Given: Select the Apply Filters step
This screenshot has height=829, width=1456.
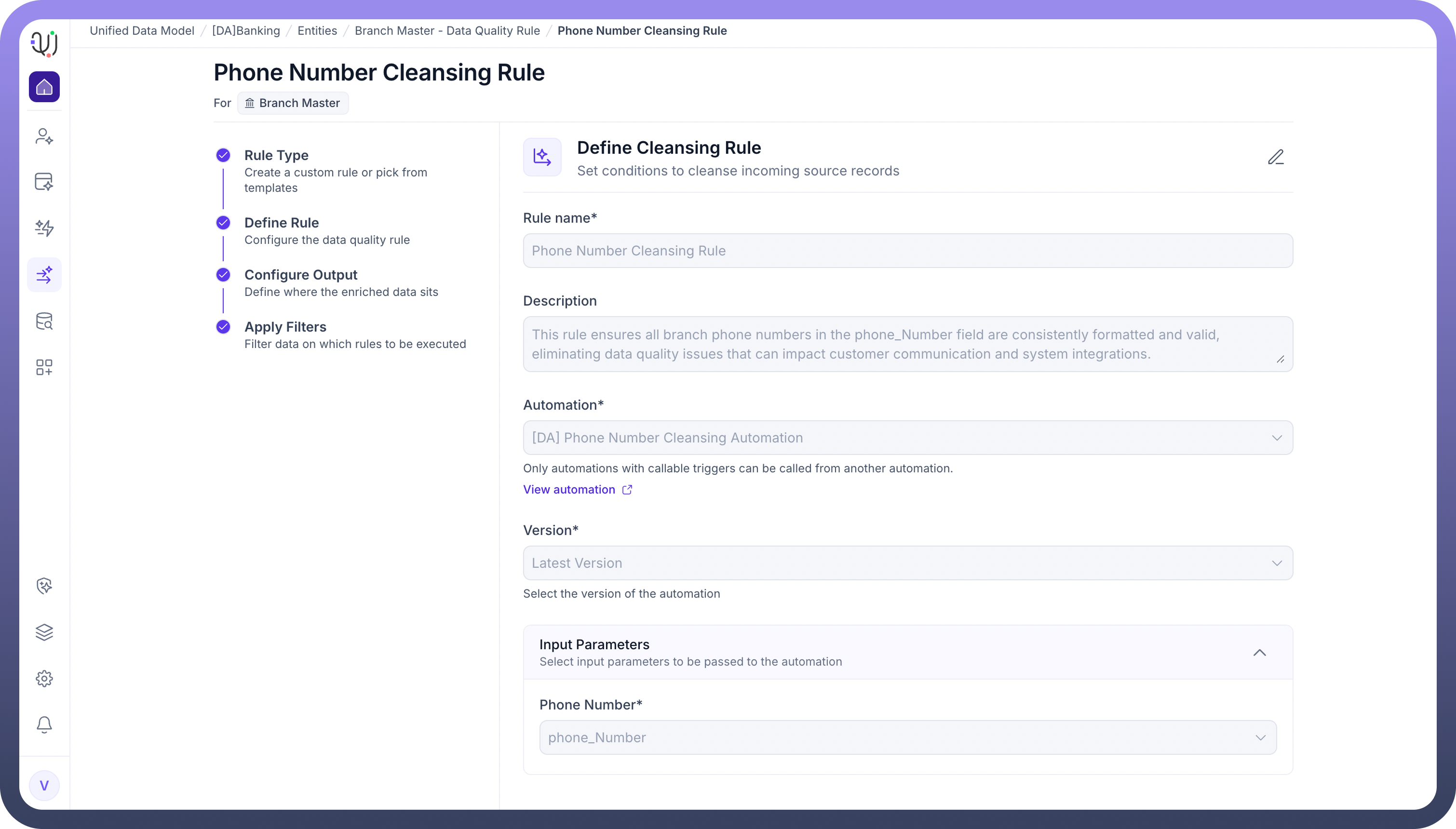Looking at the screenshot, I should click(x=285, y=327).
